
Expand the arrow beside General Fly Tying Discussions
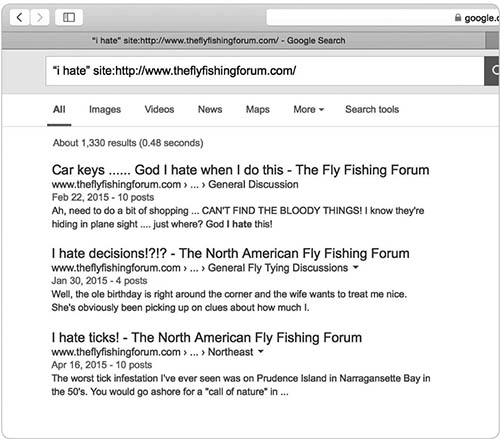356,267
